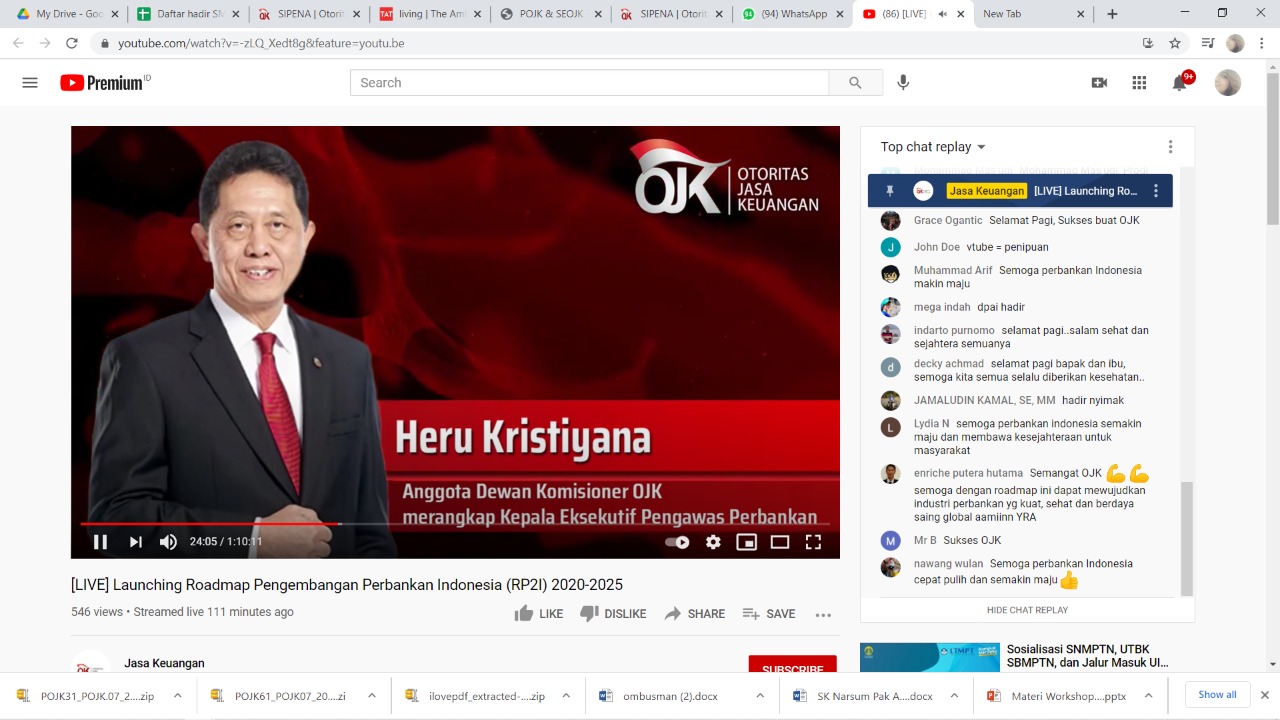
Task: Switch to POJK & SEOJK tab
Action: click(x=551, y=14)
